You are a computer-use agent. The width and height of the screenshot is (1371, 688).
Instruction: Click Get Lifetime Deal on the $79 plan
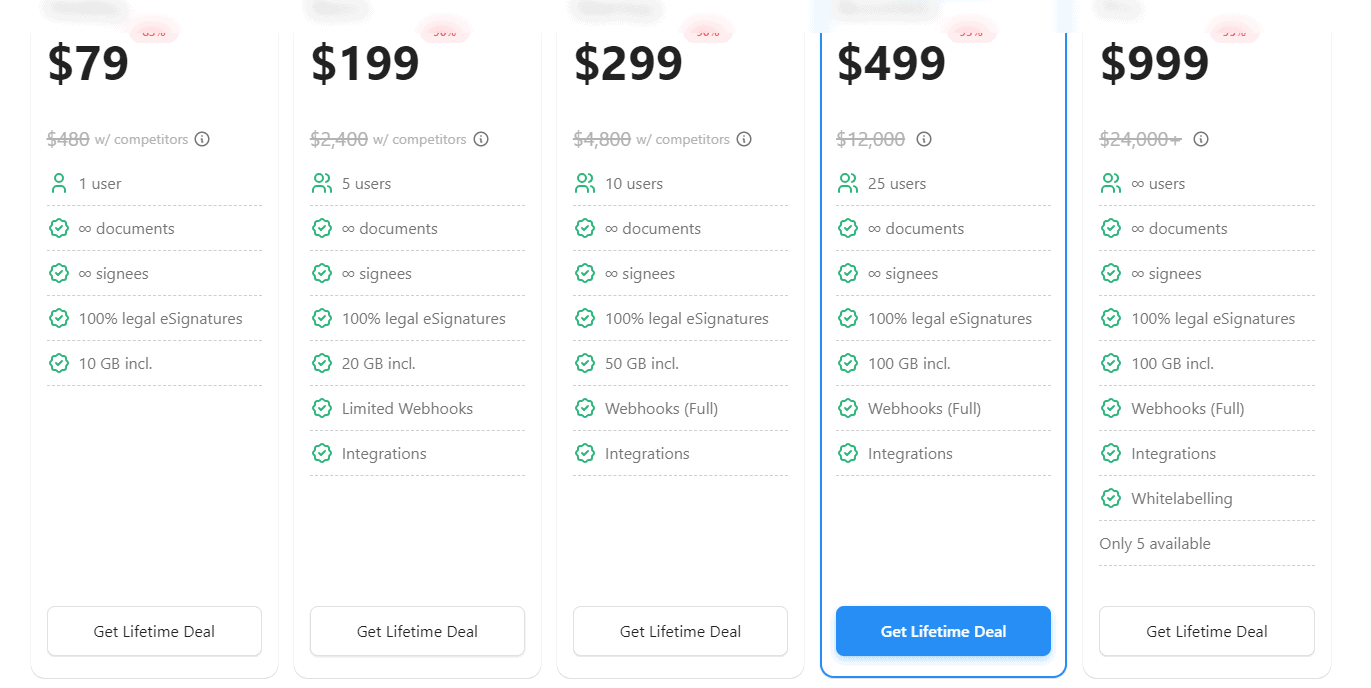(x=154, y=631)
